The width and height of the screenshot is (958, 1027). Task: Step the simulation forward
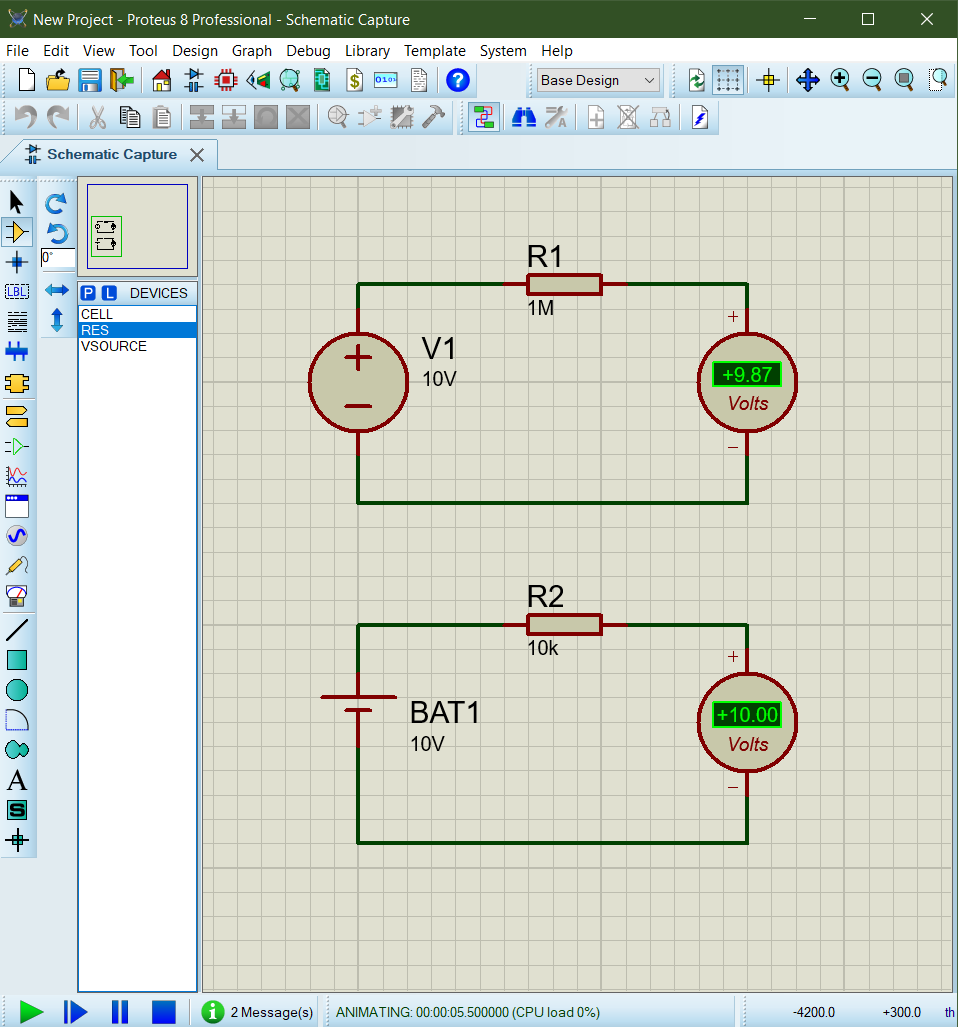tap(75, 1012)
